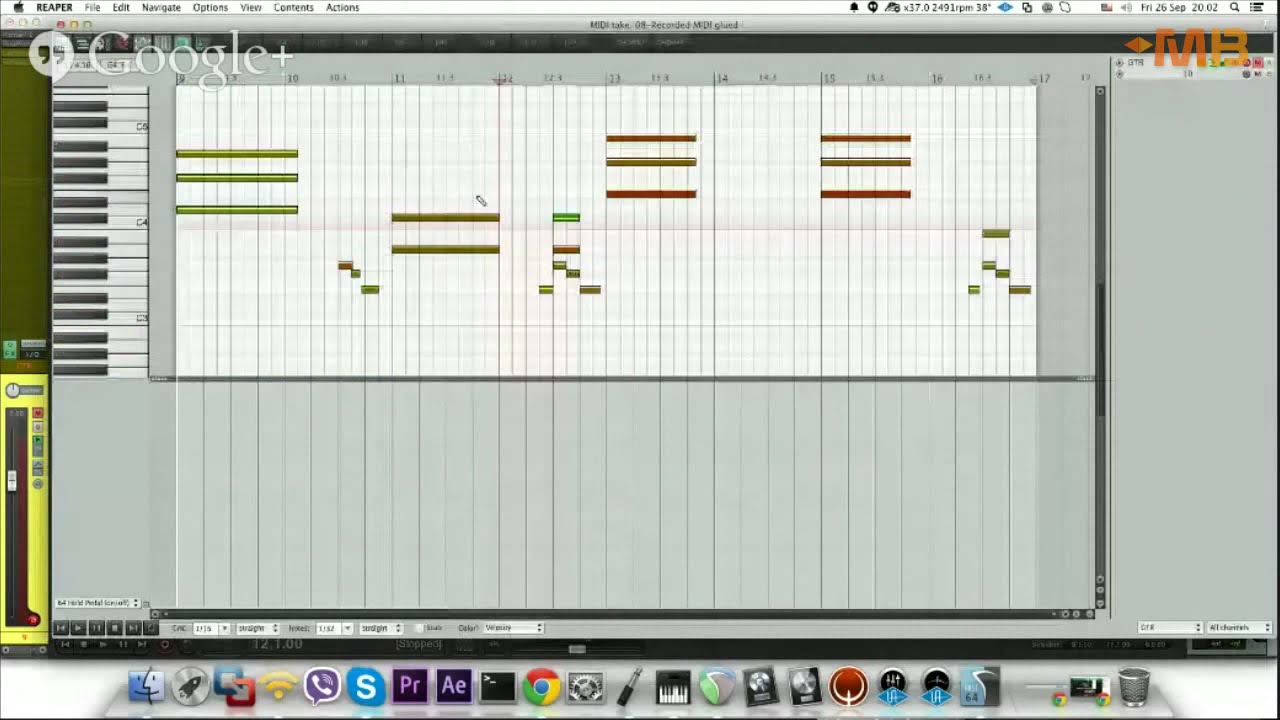Open the Trash in the Dock
The height and width of the screenshot is (720, 1280).
1134,687
